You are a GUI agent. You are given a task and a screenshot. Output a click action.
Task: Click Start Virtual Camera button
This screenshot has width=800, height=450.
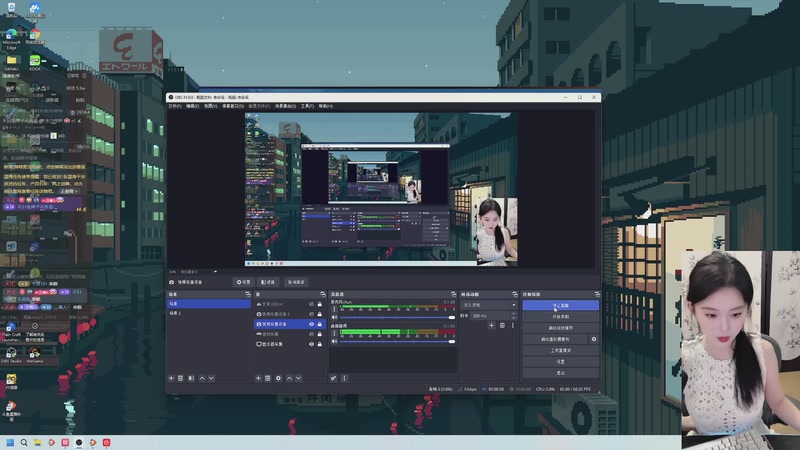pyautogui.click(x=555, y=339)
